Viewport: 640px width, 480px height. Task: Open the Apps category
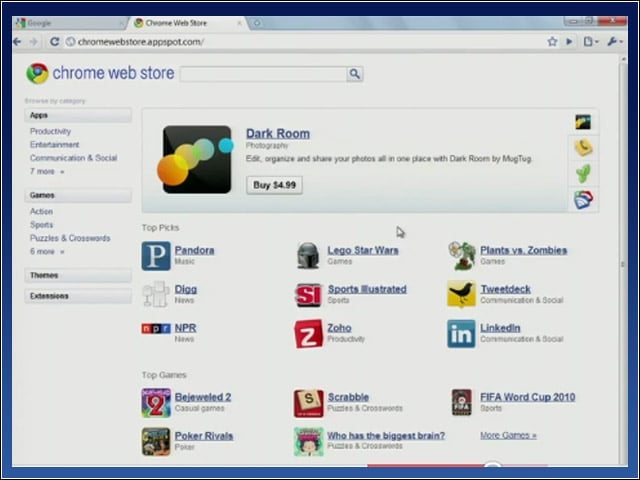[78, 116]
